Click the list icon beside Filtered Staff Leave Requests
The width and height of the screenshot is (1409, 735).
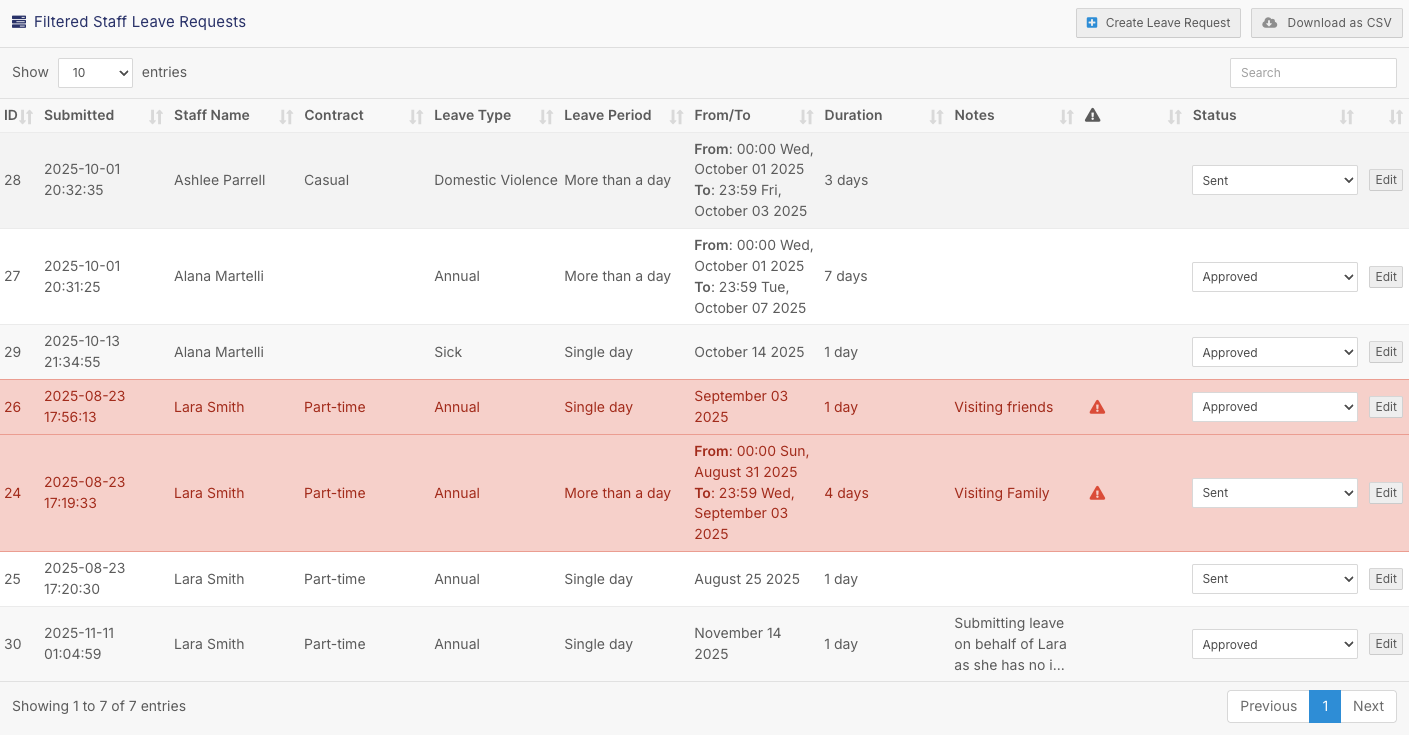click(x=19, y=22)
